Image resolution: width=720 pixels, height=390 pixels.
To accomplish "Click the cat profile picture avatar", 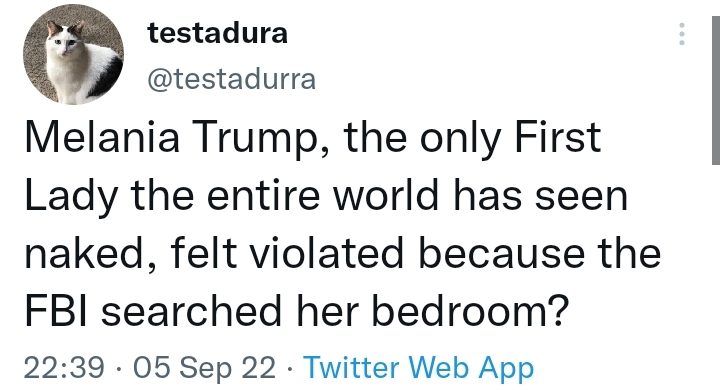I will [x=73, y=55].
